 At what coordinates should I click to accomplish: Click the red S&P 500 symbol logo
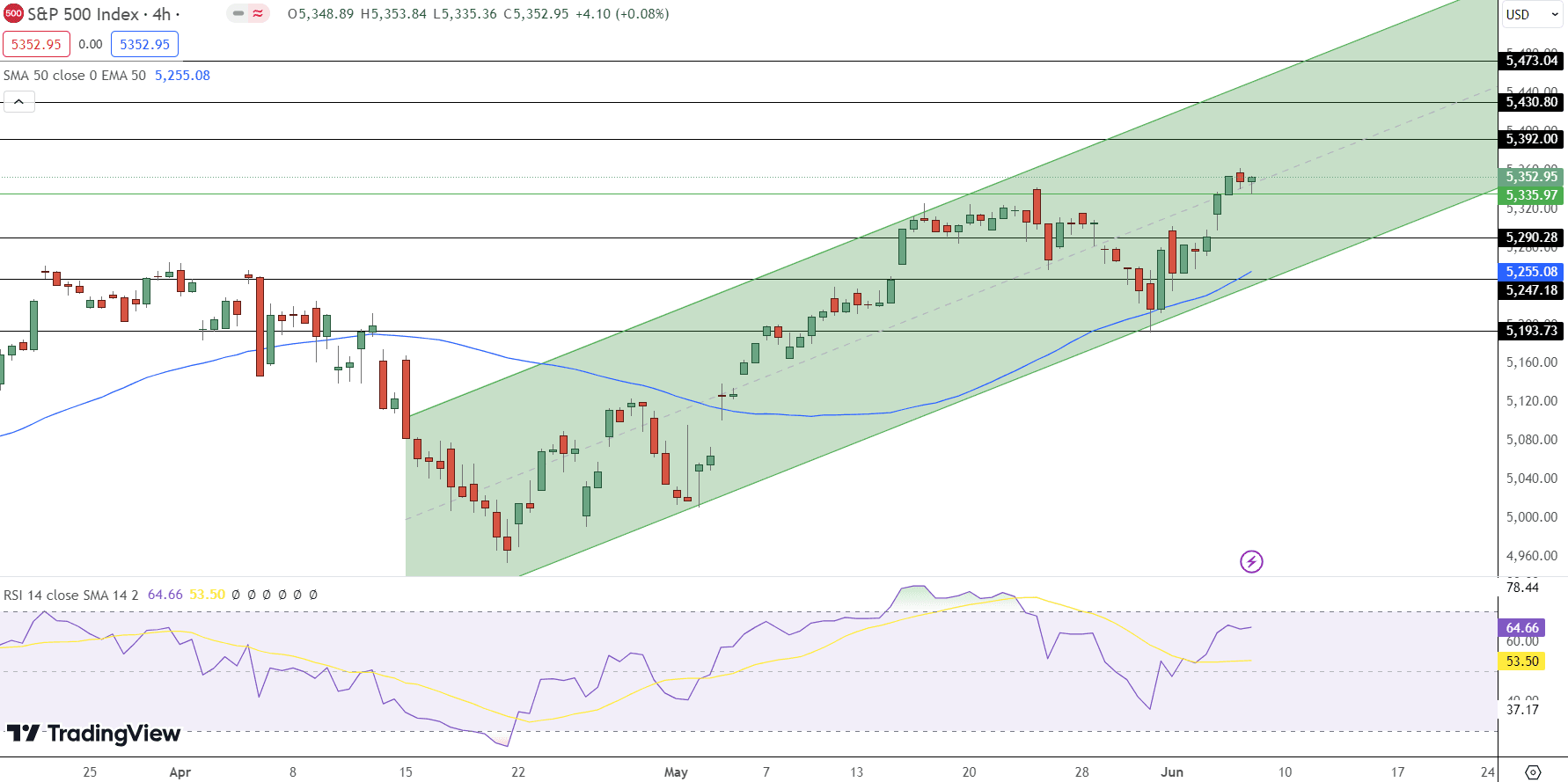pos(13,14)
